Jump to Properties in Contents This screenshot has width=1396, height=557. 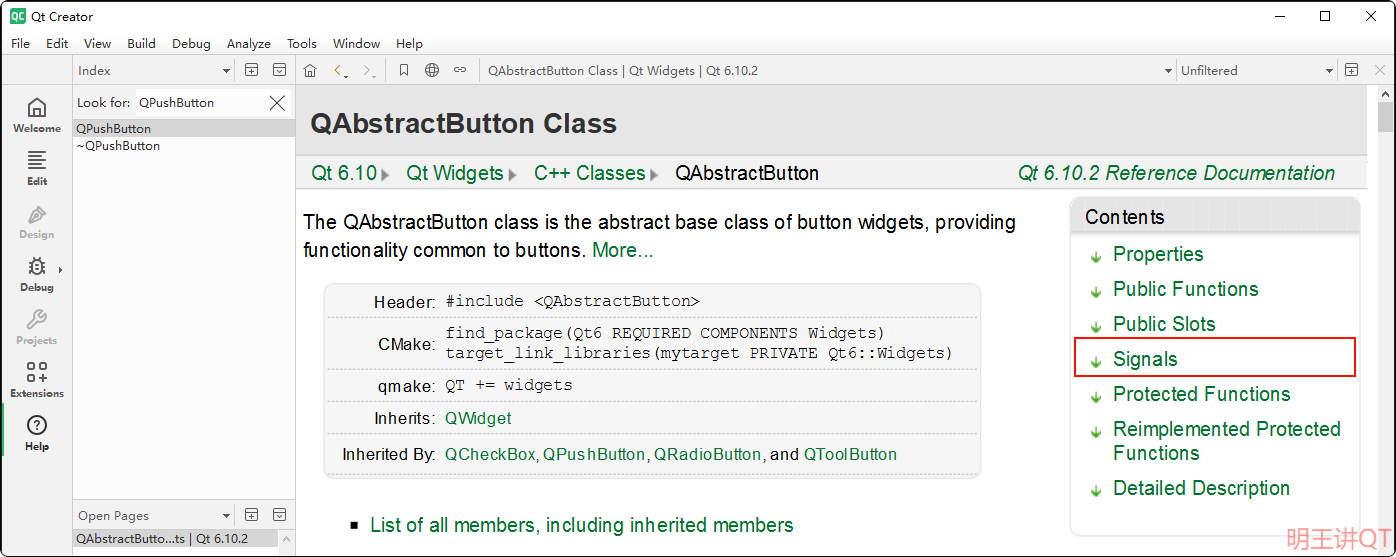[1158, 254]
